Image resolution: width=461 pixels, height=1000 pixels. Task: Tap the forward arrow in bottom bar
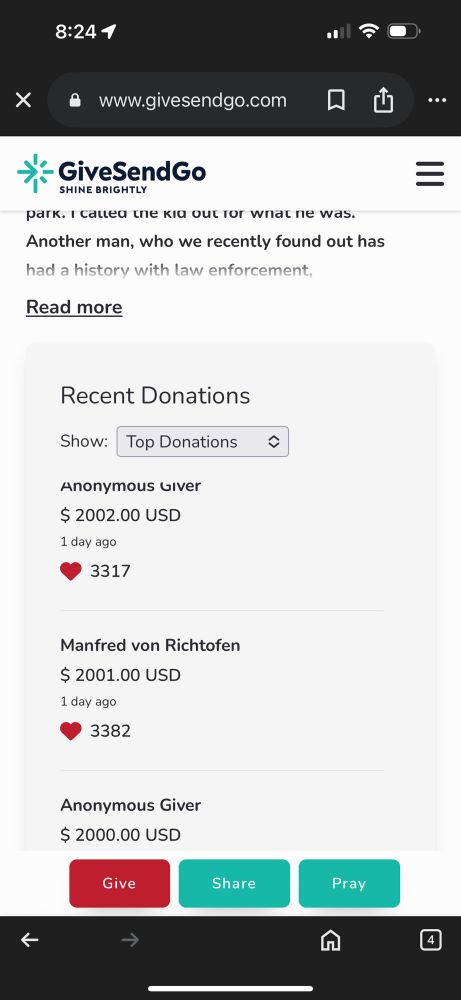click(130, 939)
